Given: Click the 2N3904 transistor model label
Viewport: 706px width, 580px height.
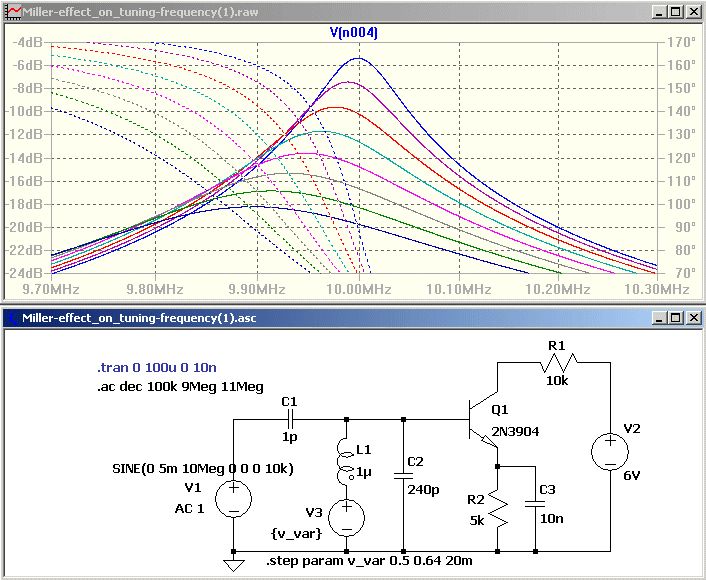Looking at the screenshot, I should 515,431.
